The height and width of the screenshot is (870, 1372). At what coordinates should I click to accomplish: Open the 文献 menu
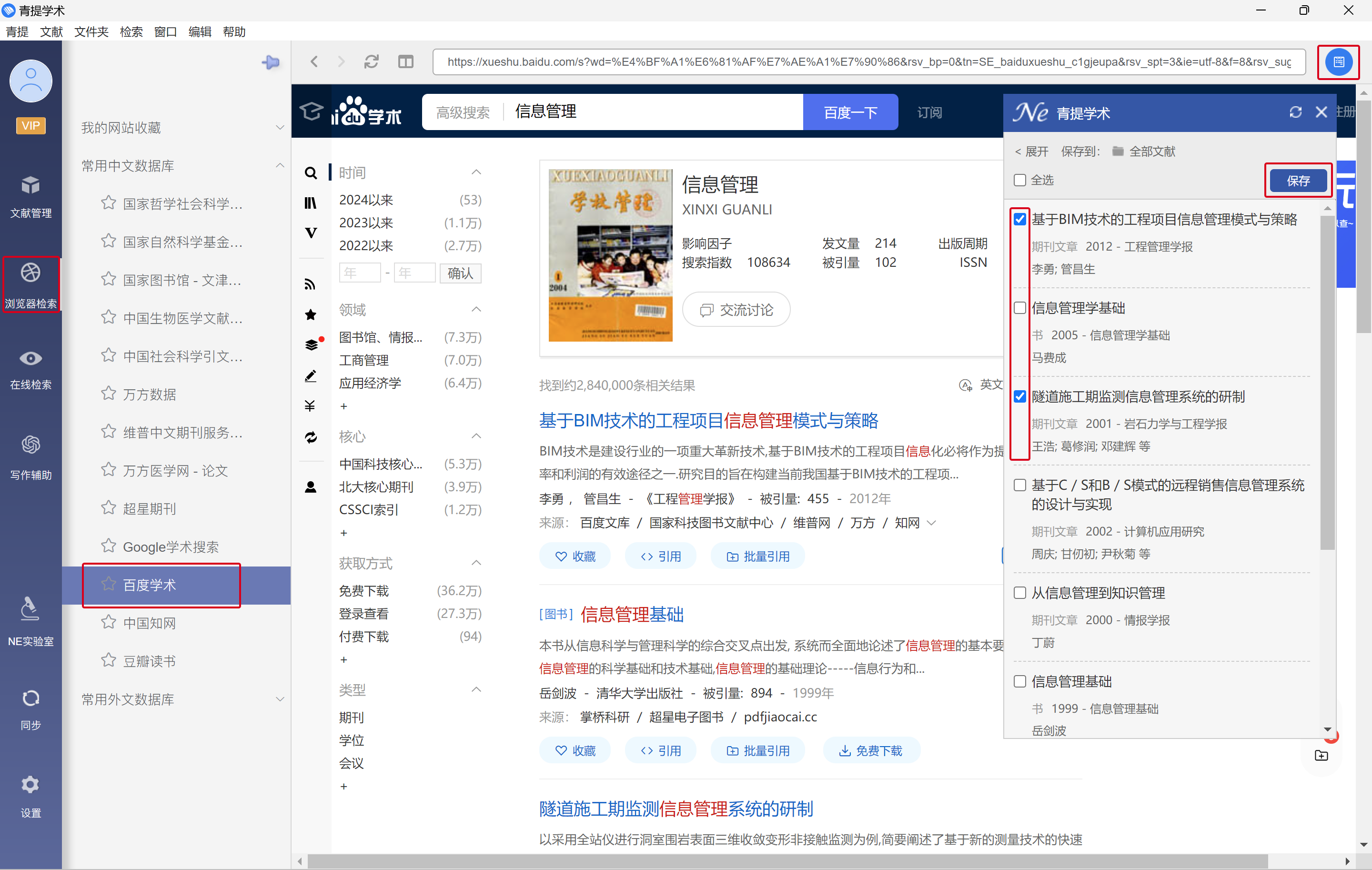[x=51, y=32]
